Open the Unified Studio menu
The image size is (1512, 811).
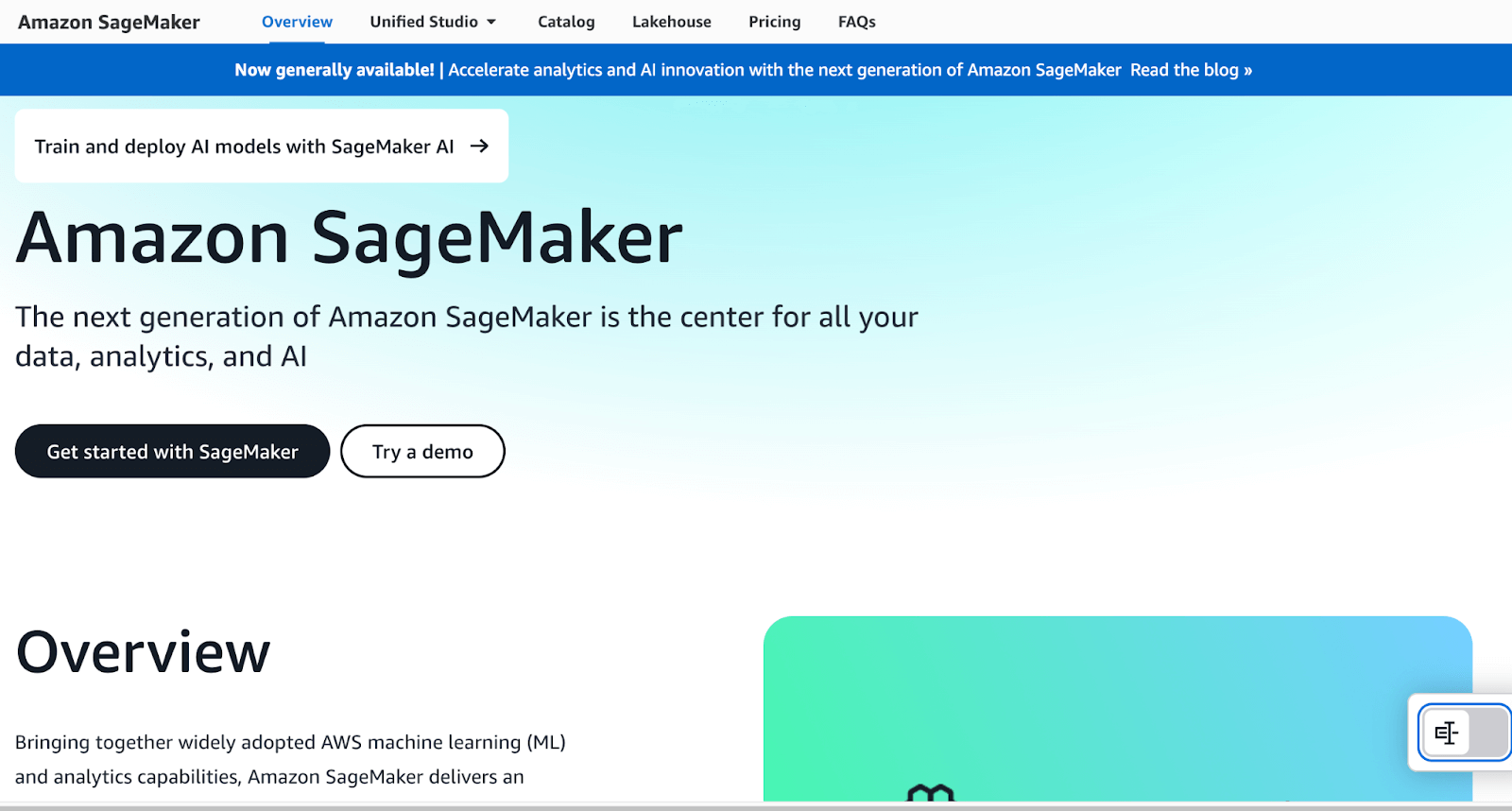coord(424,22)
